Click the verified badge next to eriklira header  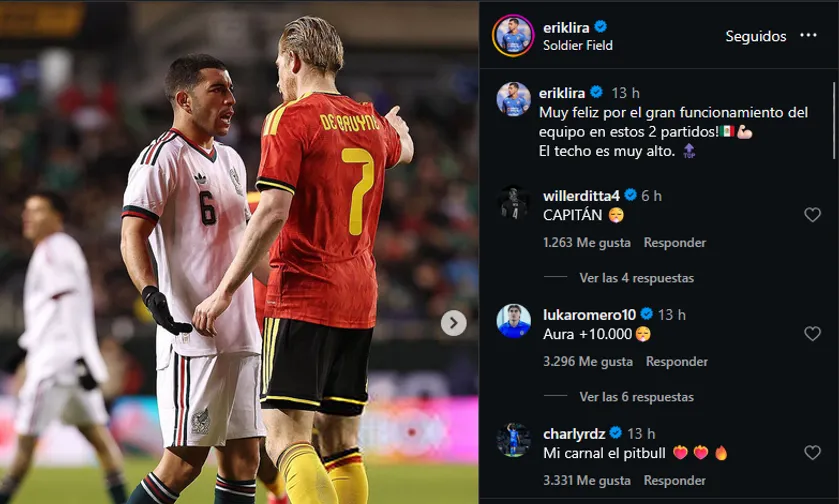[x=600, y=26]
